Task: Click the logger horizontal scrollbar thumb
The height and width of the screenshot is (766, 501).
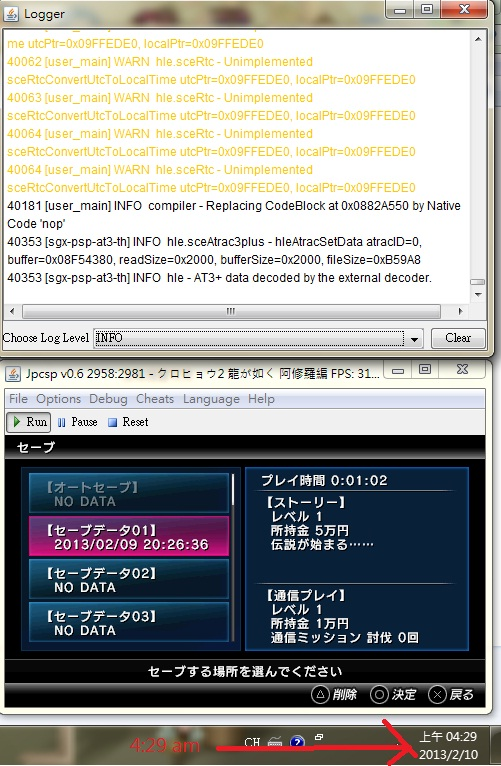Action: point(231,311)
